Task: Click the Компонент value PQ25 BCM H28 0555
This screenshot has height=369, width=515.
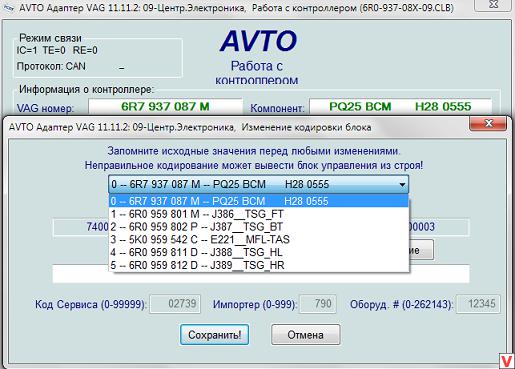Action: click(400, 107)
